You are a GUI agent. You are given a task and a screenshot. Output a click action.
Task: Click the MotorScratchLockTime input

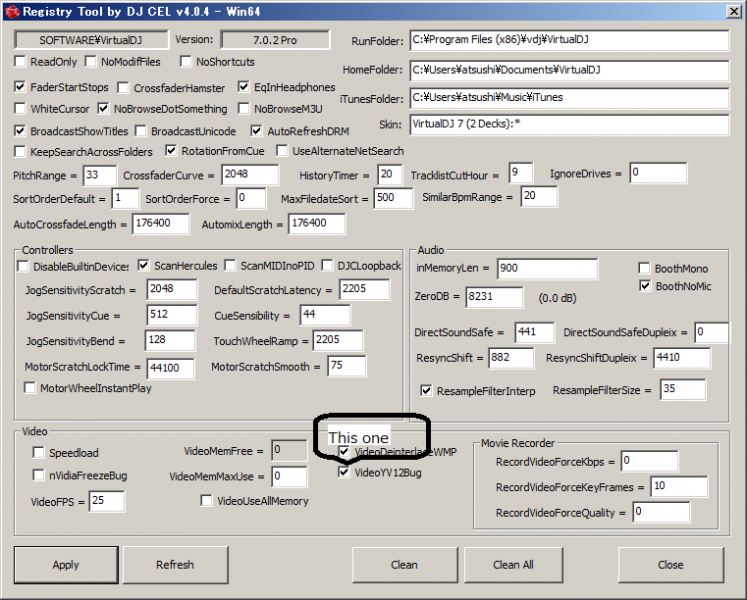click(171, 368)
